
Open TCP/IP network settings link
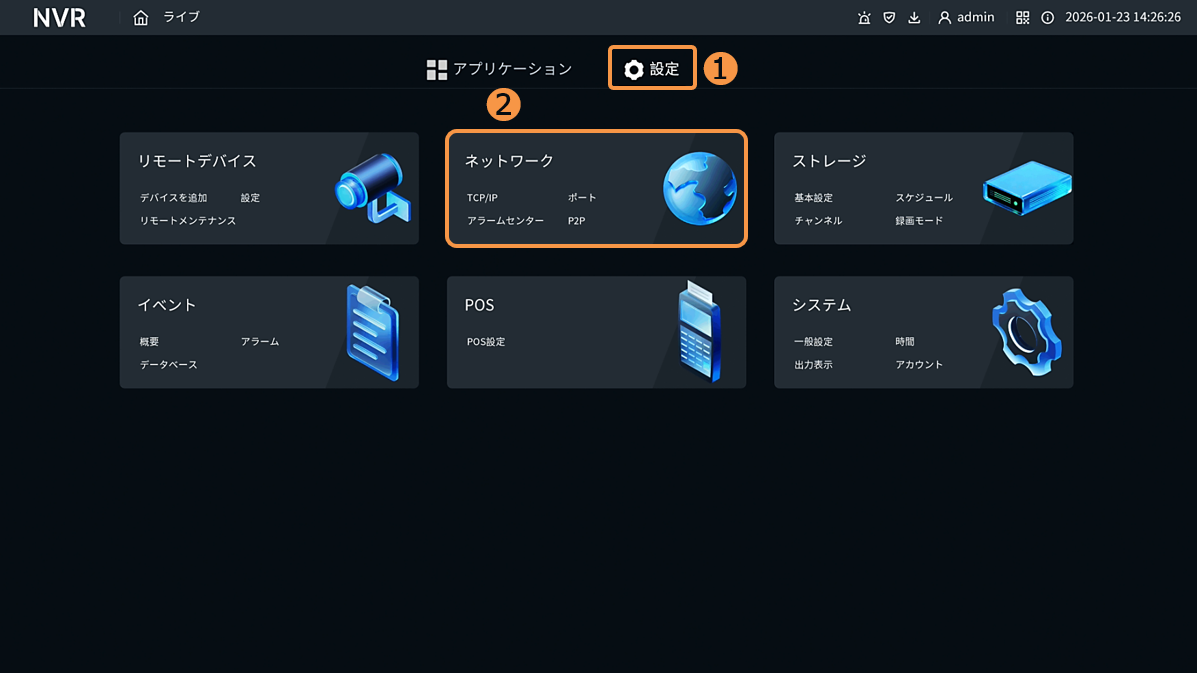(482, 198)
